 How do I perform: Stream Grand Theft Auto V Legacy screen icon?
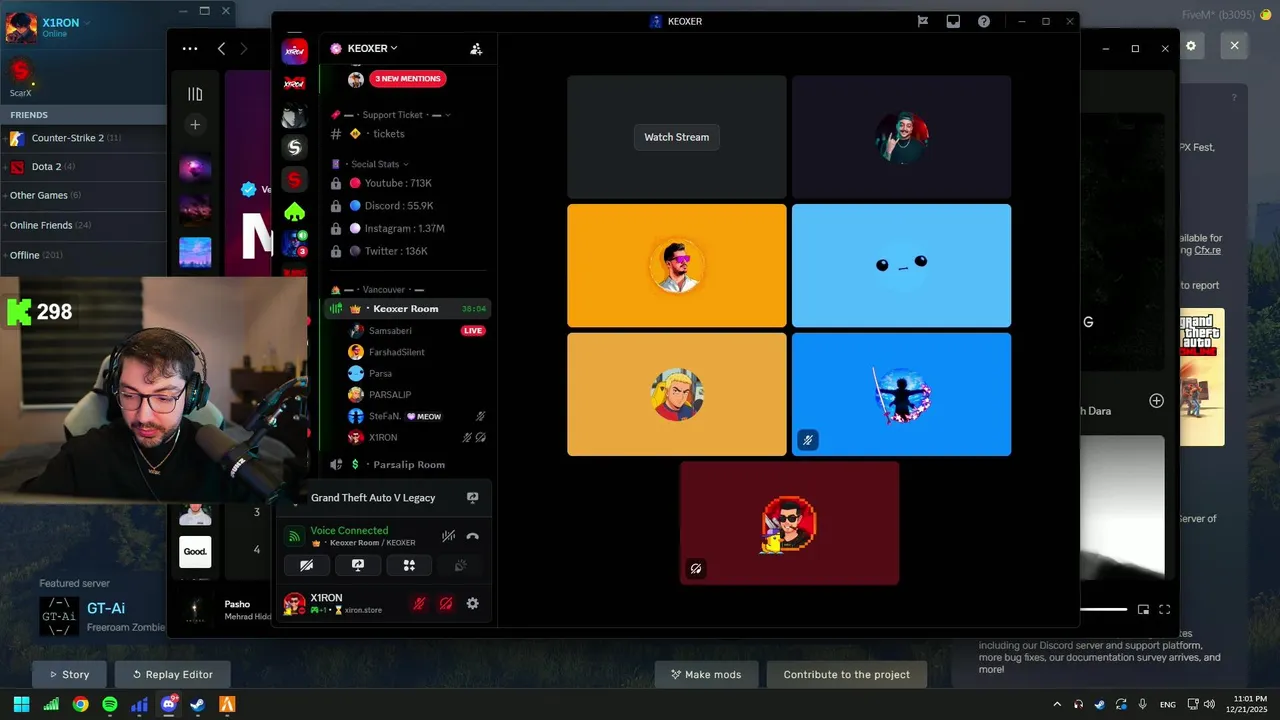472,498
